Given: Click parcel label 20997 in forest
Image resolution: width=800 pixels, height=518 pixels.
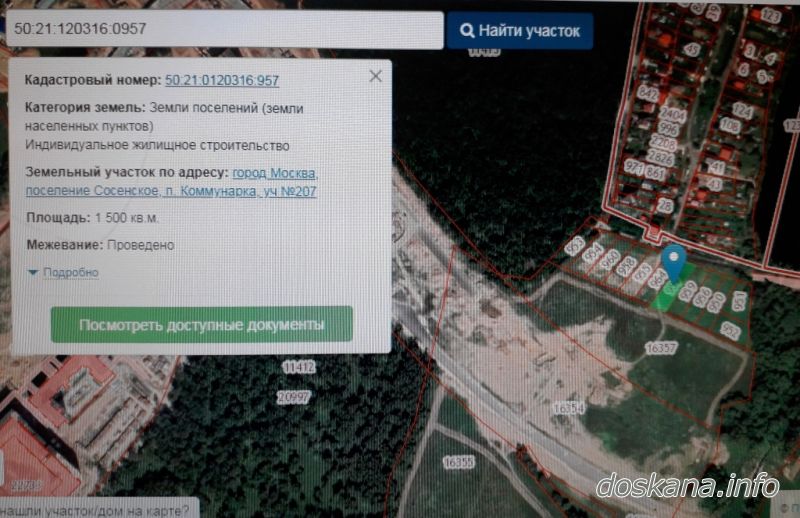Looking at the screenshot, I should pyautogui.click(x=295, y=397).
